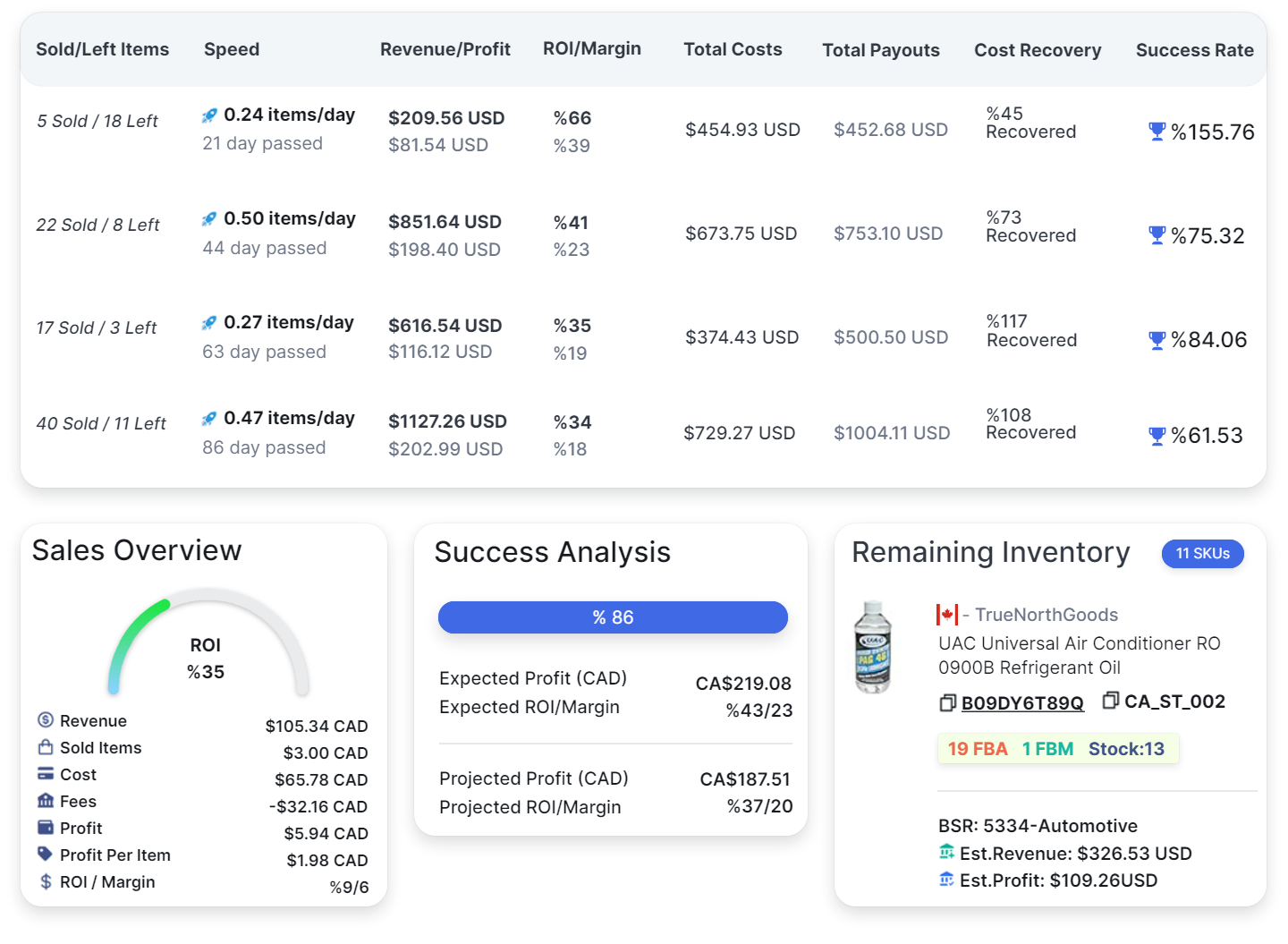This screenshot has width=1288, height=944.
Task: Click the trophy icon next to %155.76
Action: 1157,132
